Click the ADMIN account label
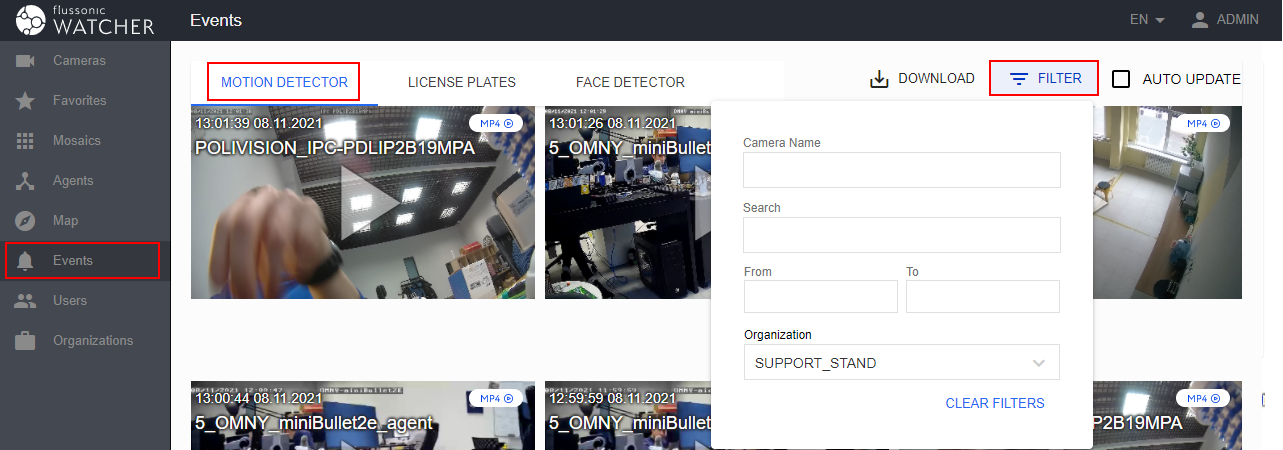The image size is (1283, 450). (1238, 20)
